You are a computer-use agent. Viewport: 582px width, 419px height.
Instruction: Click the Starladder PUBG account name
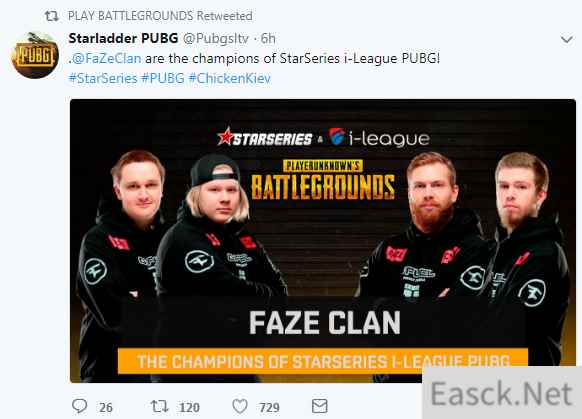(123, 38)
